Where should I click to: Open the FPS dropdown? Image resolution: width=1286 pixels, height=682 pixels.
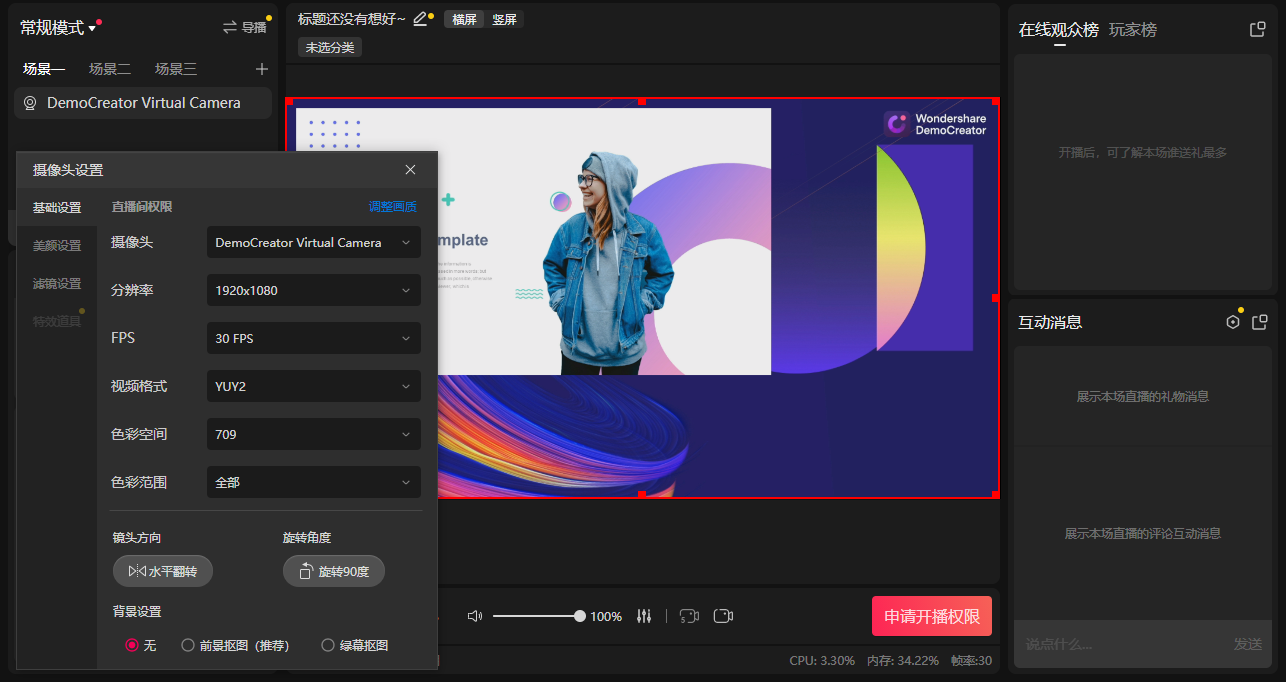click(313, 338)
